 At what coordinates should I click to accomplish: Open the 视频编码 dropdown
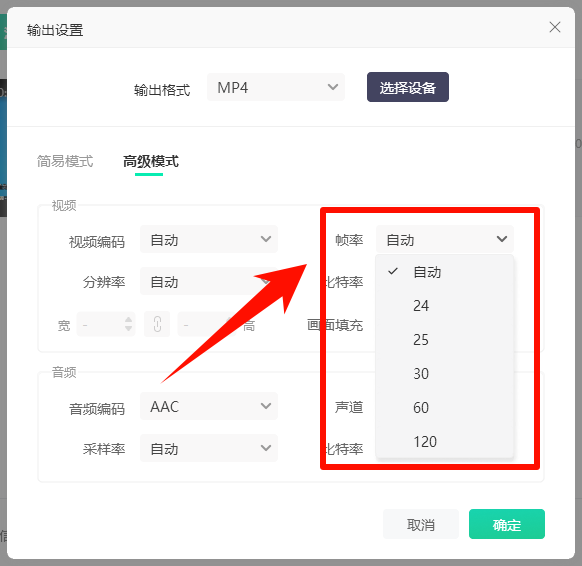(209, 239)
